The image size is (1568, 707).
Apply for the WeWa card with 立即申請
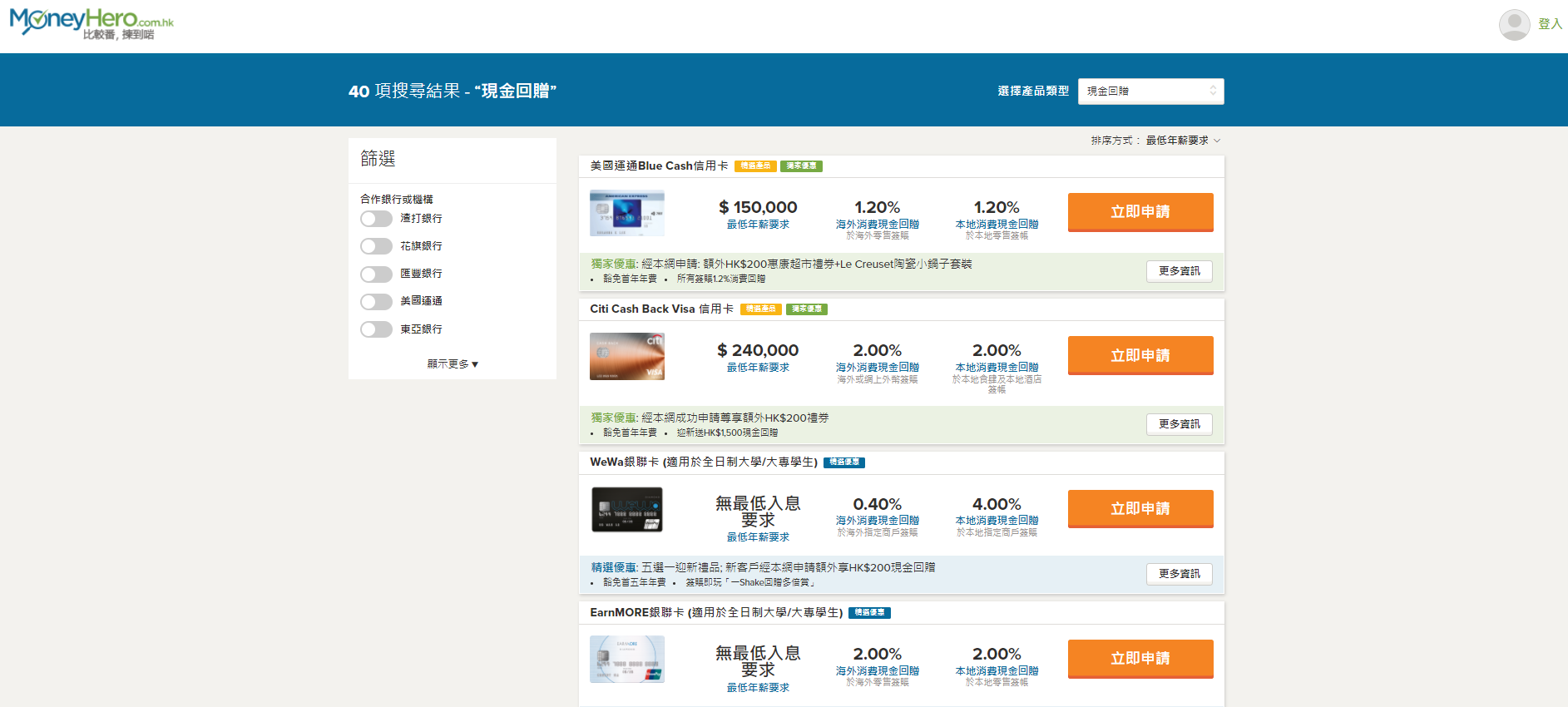tap(1140, 508)
